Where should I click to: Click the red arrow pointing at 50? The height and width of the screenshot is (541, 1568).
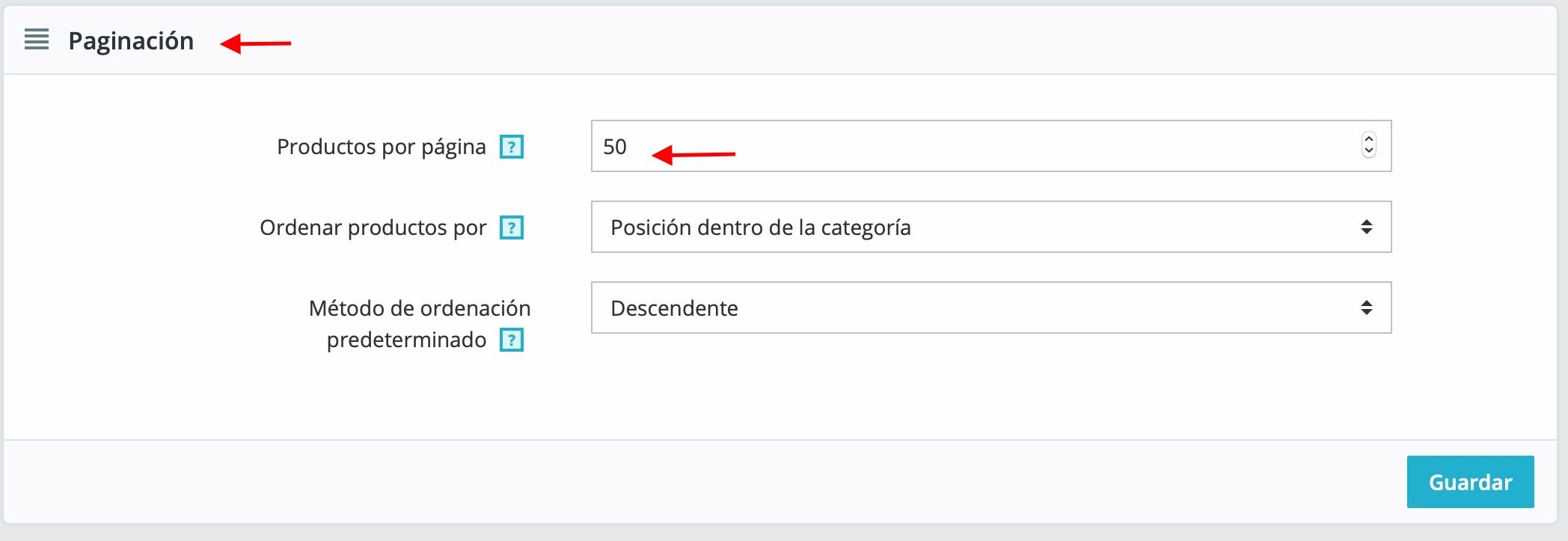click(x=693, y=155)
